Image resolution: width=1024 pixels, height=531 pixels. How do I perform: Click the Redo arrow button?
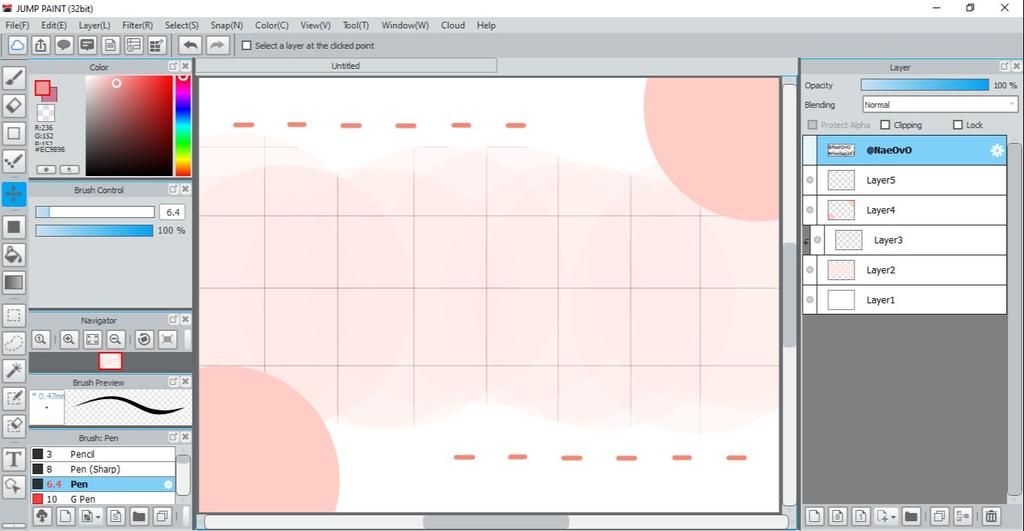tap(217, 45)
